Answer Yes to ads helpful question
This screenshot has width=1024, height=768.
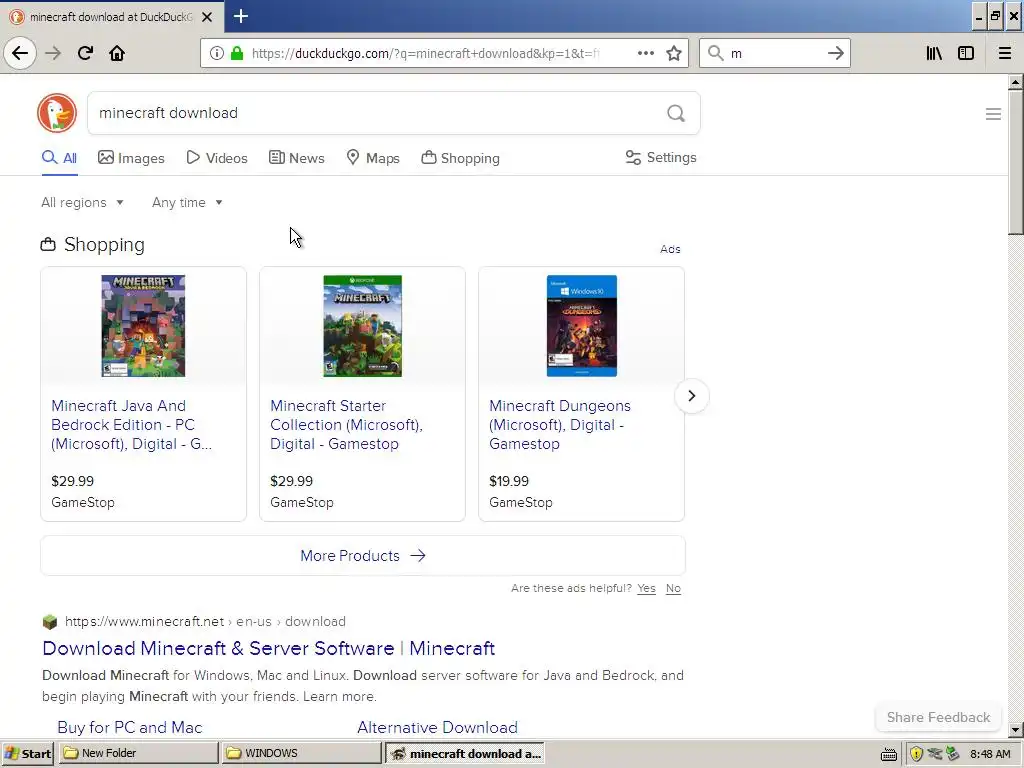tap(646, 588)
